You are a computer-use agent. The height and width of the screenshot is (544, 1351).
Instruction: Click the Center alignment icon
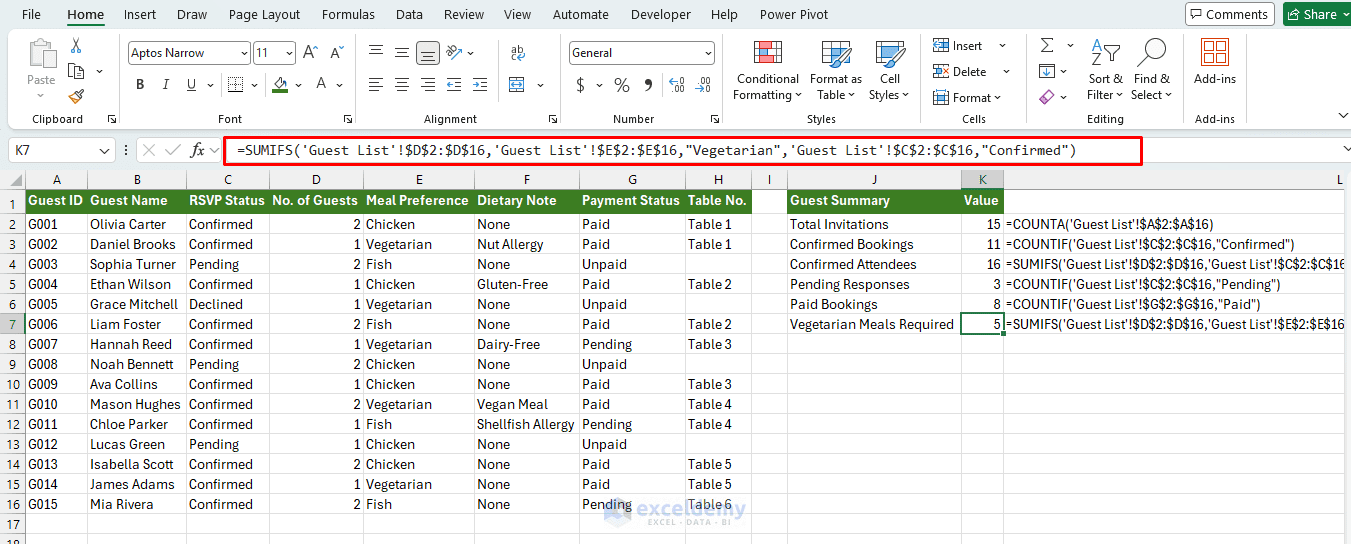click(402, 85)
